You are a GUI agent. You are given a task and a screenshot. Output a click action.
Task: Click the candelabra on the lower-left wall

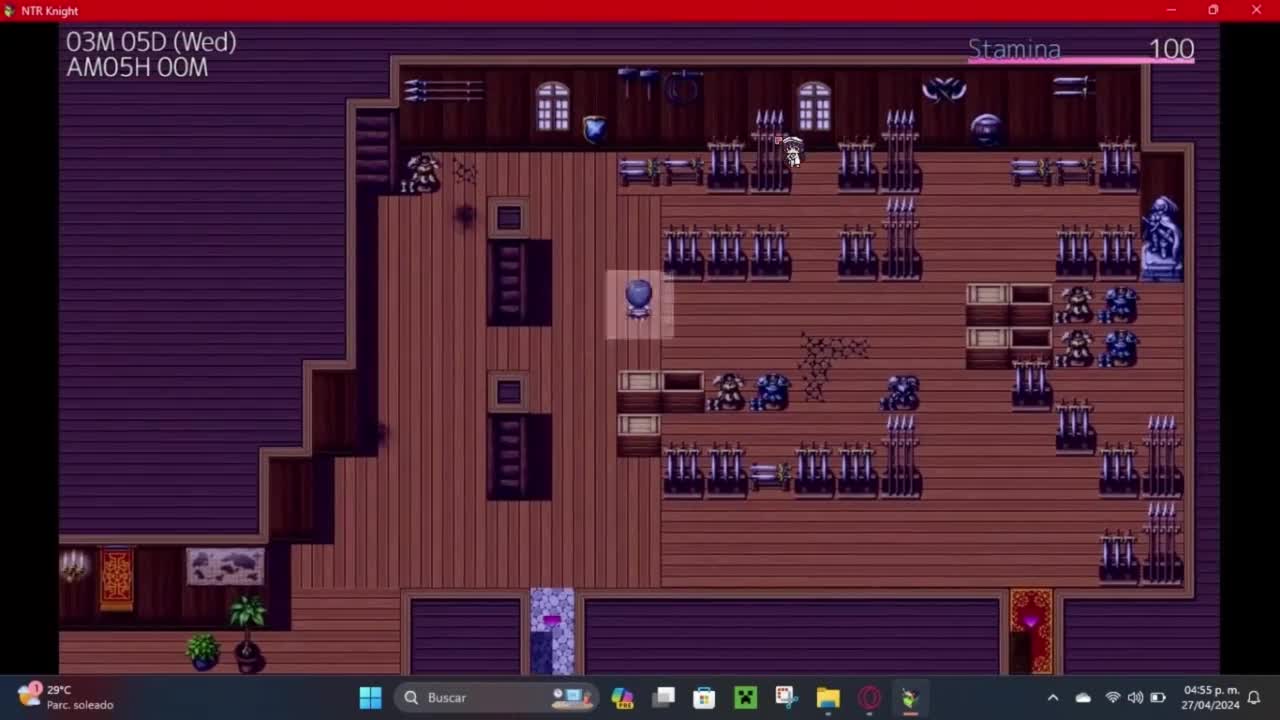click(x=73, y=567)
